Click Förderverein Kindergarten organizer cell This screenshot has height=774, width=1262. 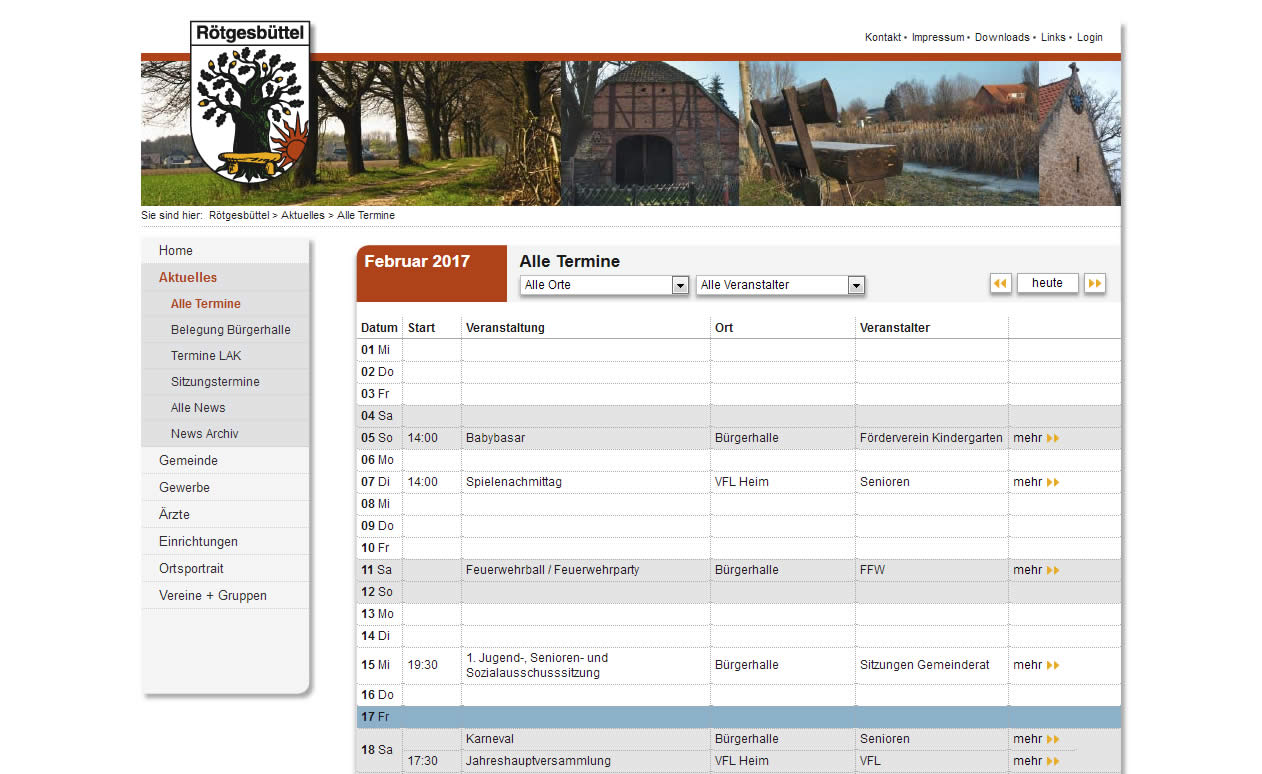931,438
